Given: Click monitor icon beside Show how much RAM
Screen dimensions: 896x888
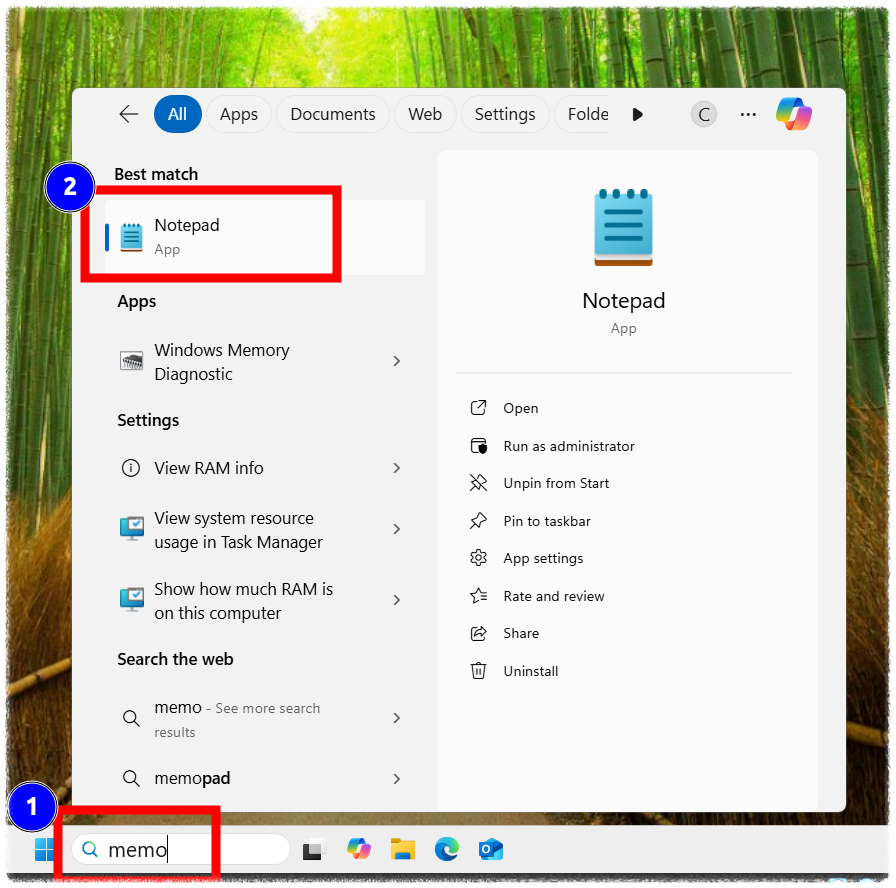Looking at the screenshot, I should [132, 600].
